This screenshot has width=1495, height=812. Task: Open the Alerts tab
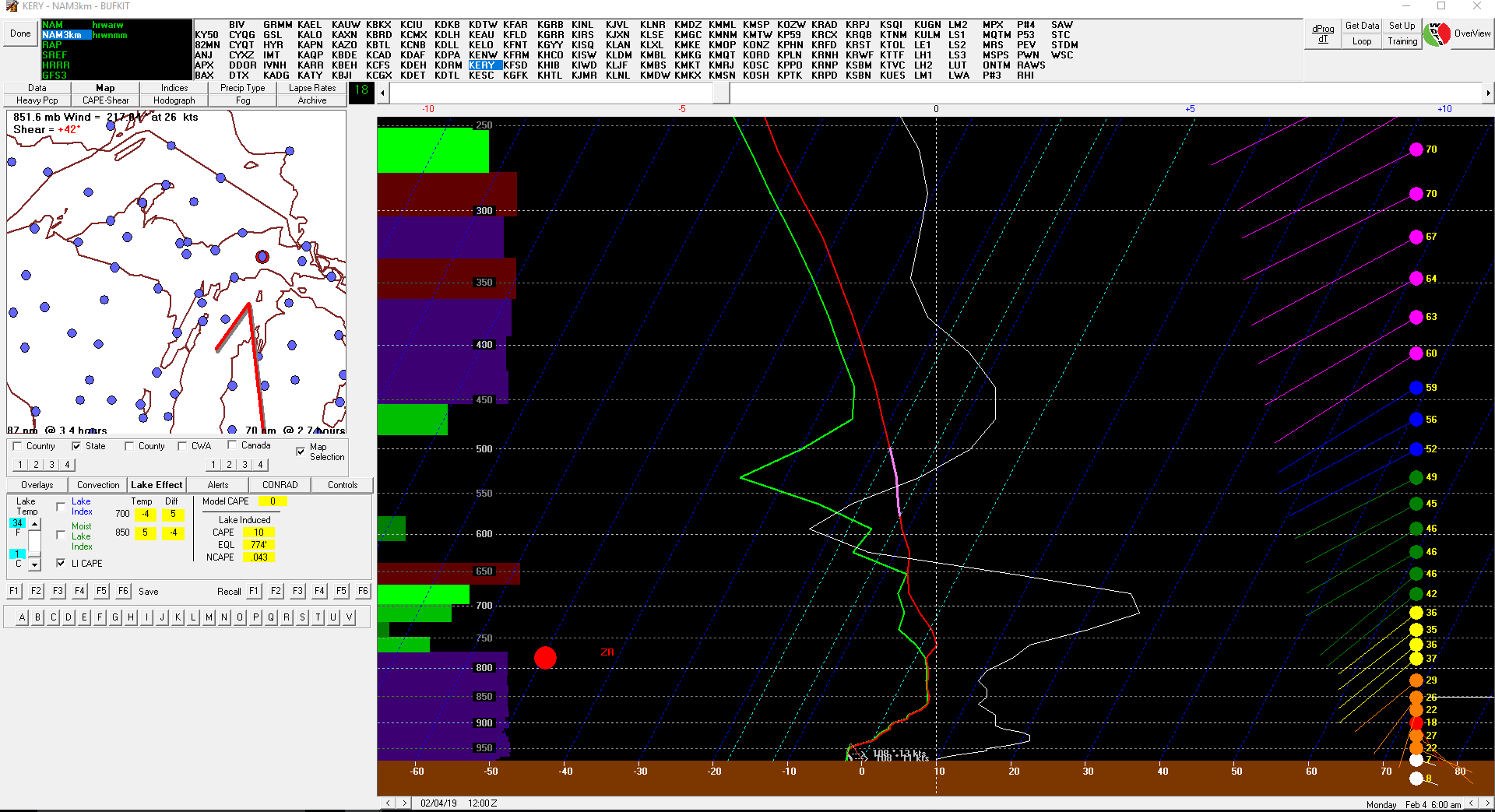(218, 484)
